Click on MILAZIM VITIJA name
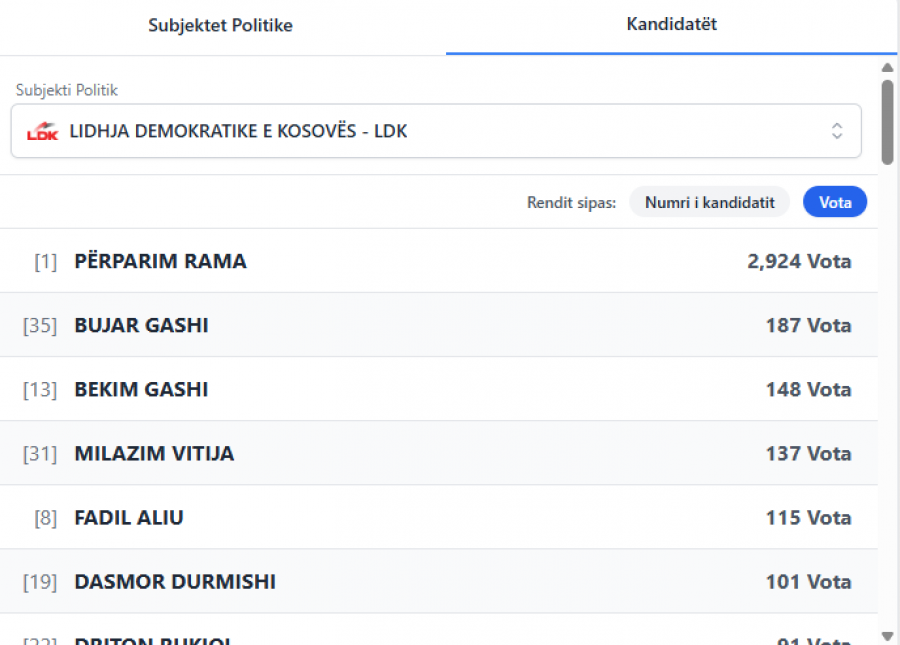 click(x=154, y=453)
